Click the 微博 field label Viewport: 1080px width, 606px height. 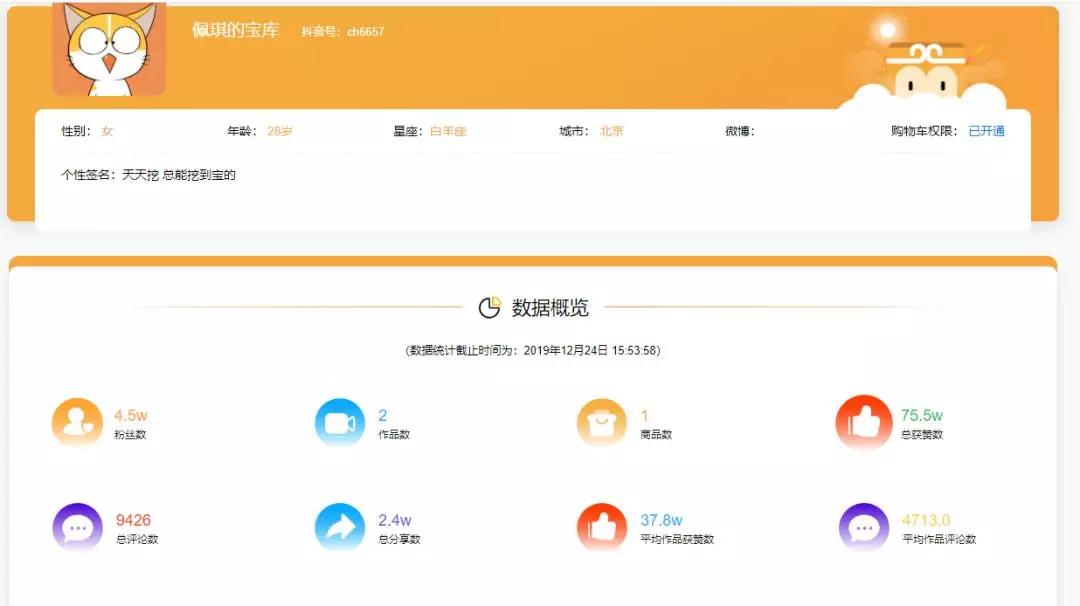740,131
